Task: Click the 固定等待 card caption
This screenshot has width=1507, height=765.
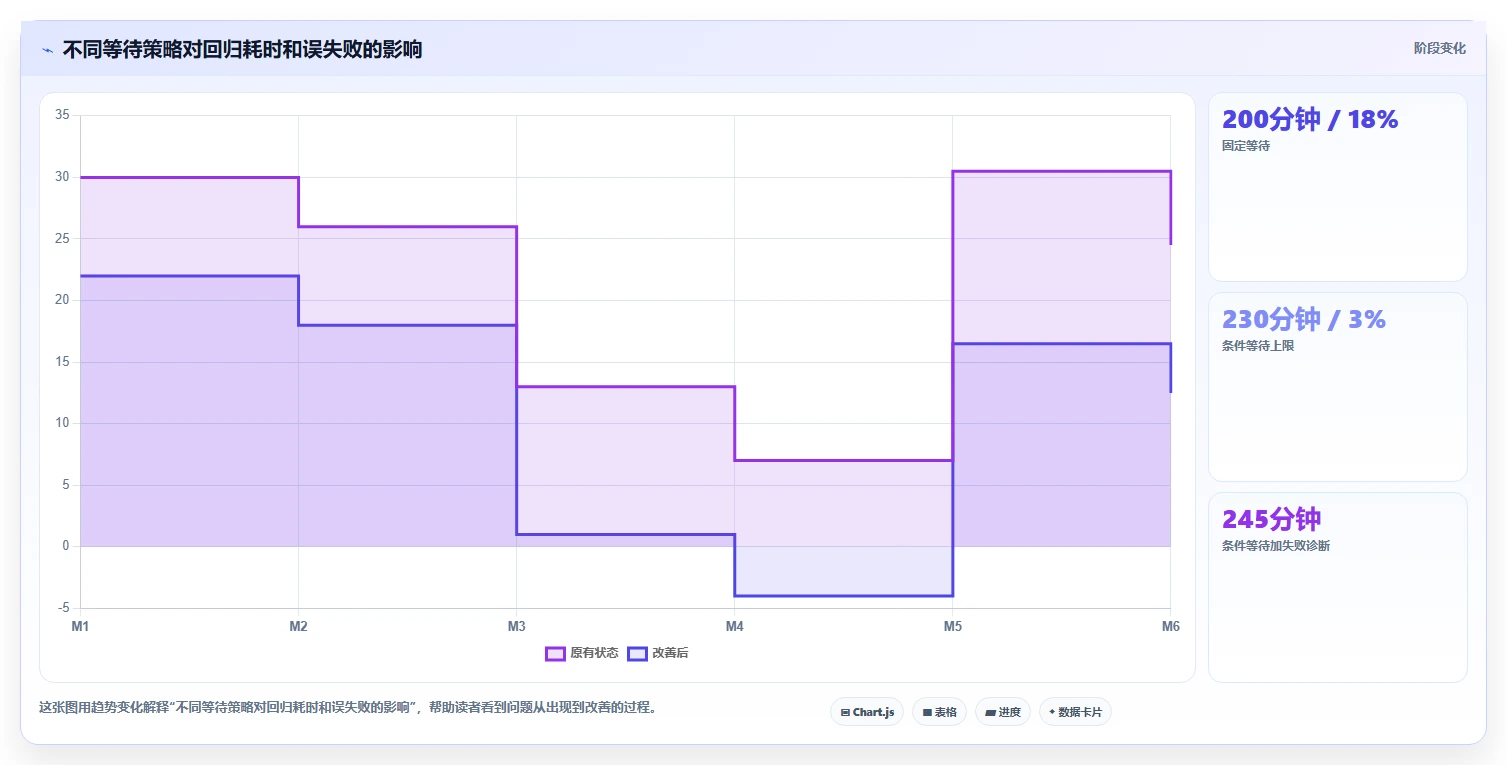Action: 1246,146
